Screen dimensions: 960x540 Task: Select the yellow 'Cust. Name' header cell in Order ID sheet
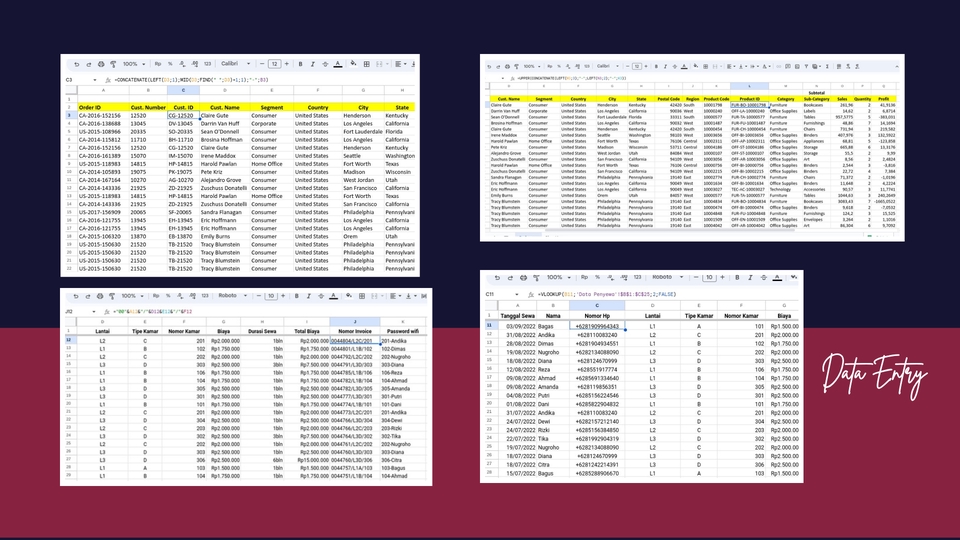coord(225,107)
